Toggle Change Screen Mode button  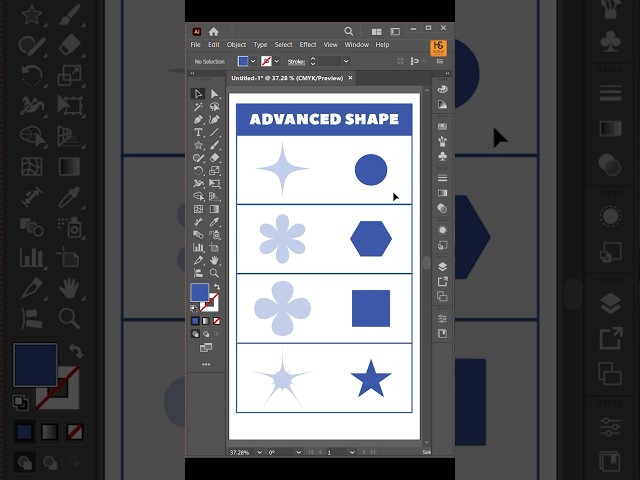click(x=206, y=348)
